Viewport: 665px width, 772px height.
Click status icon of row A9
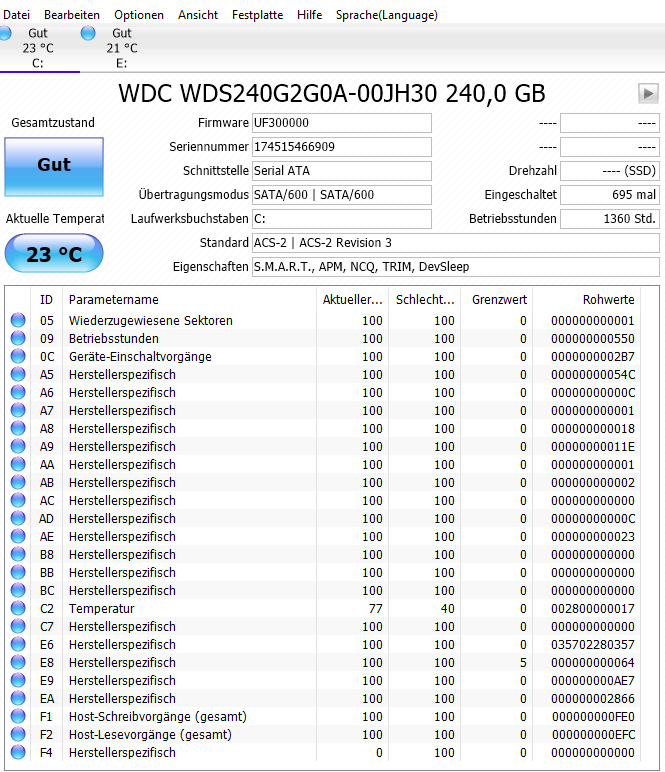[x=18, y=446]
